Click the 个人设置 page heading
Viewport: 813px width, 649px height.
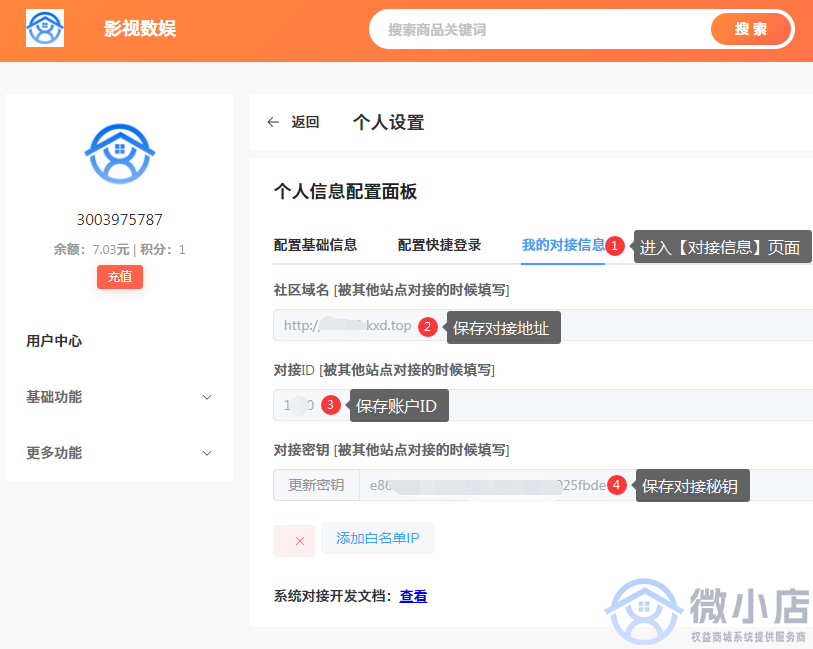(388, 123)
